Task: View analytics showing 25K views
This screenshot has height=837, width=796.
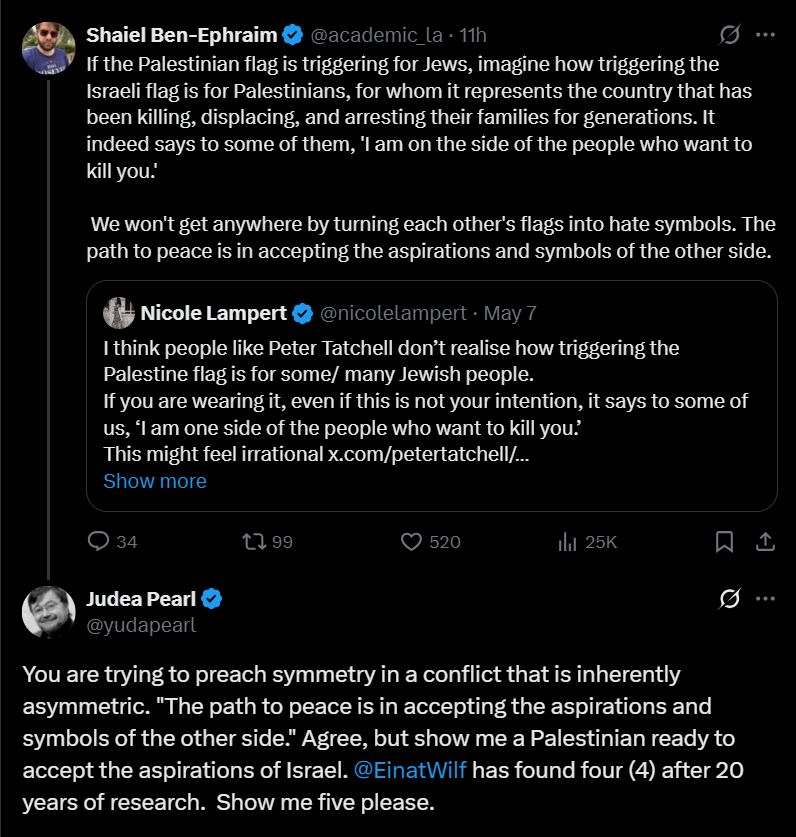Action: (568, 541)
